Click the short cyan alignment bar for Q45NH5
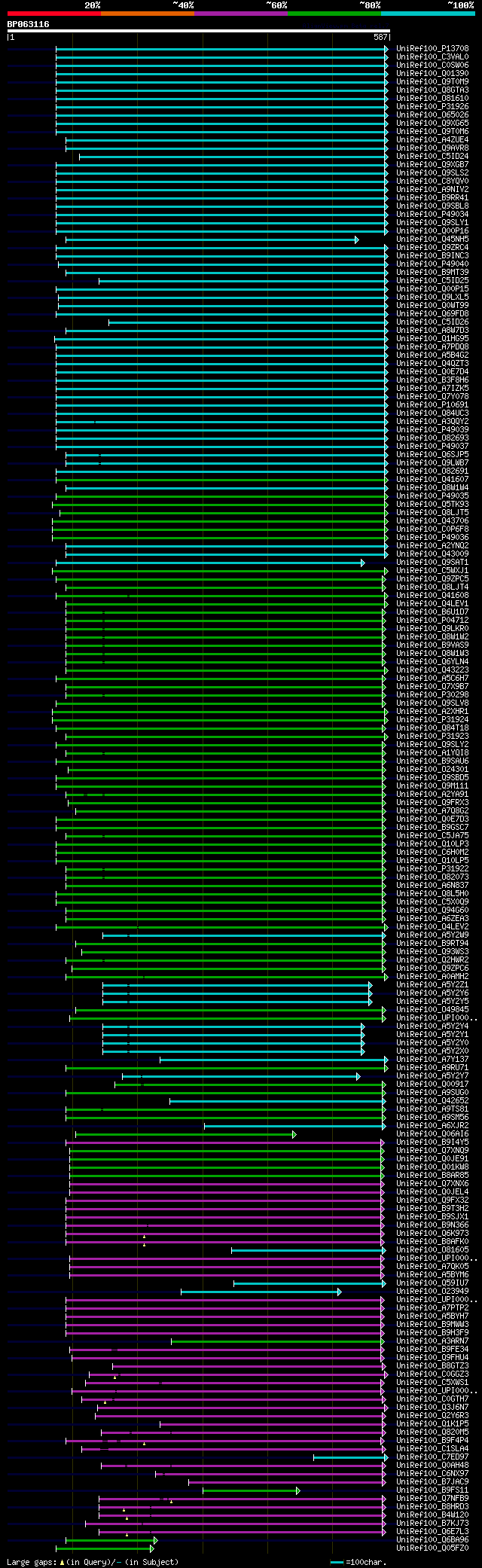The height and width of the screenshot is (1568, 482). coord(212,239)
